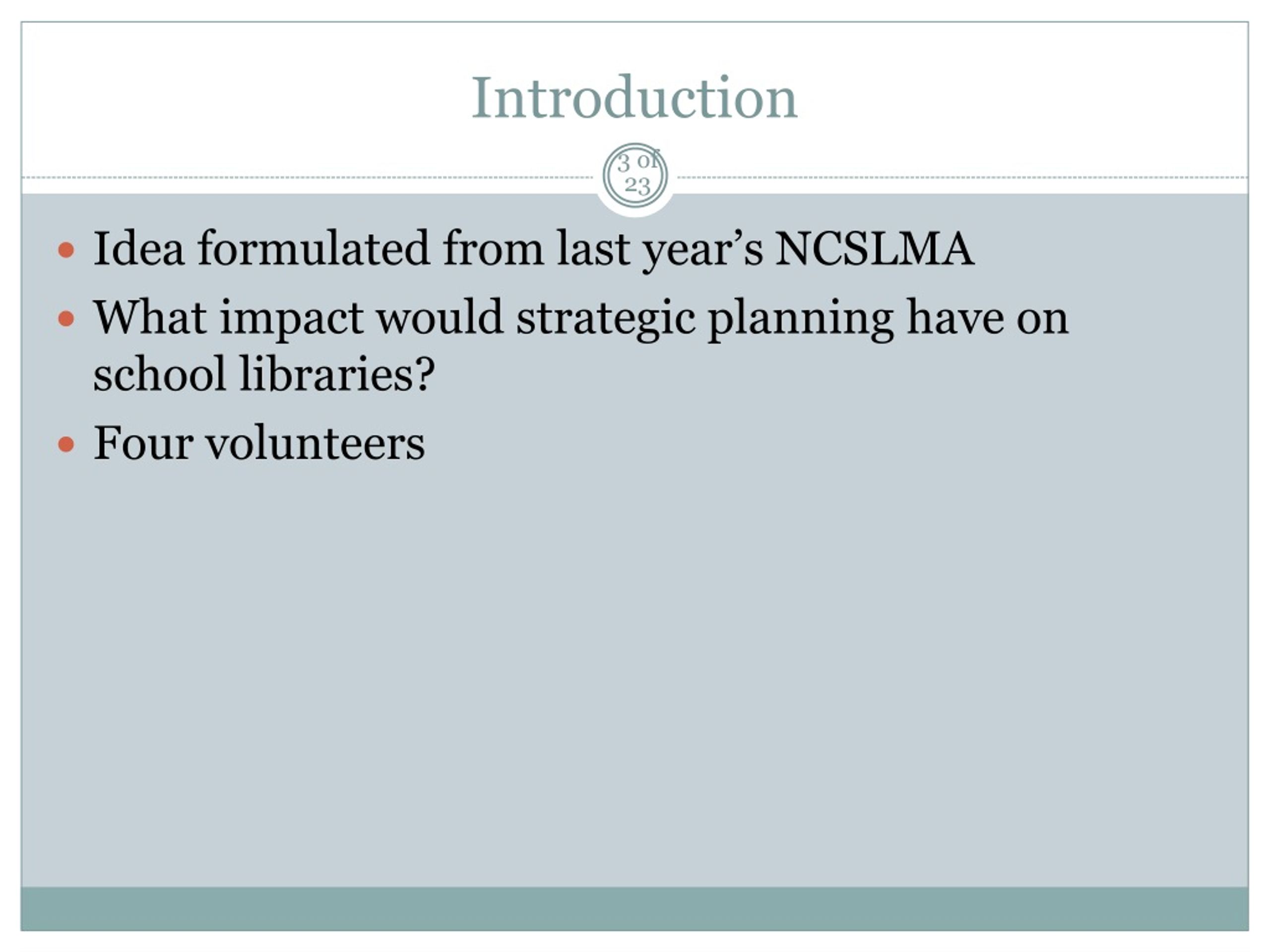Click the text 'school libraries?'
This screenshot has width=1270, height=952.
[264, 375]
